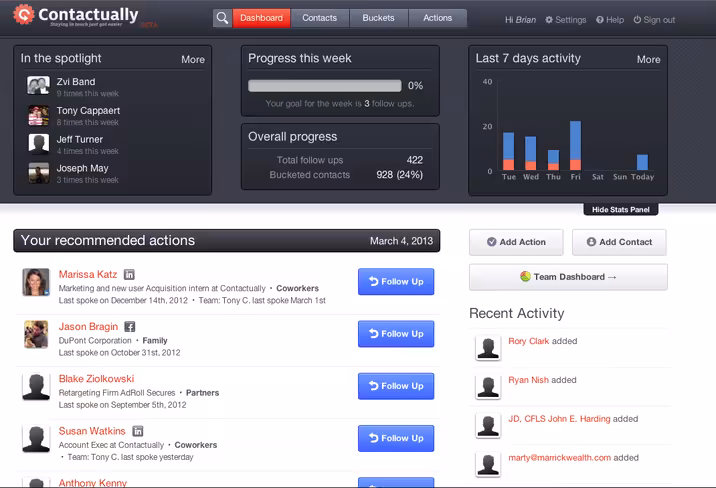
Task: Click More in the spotlight panel
Action: coord(193,59)
